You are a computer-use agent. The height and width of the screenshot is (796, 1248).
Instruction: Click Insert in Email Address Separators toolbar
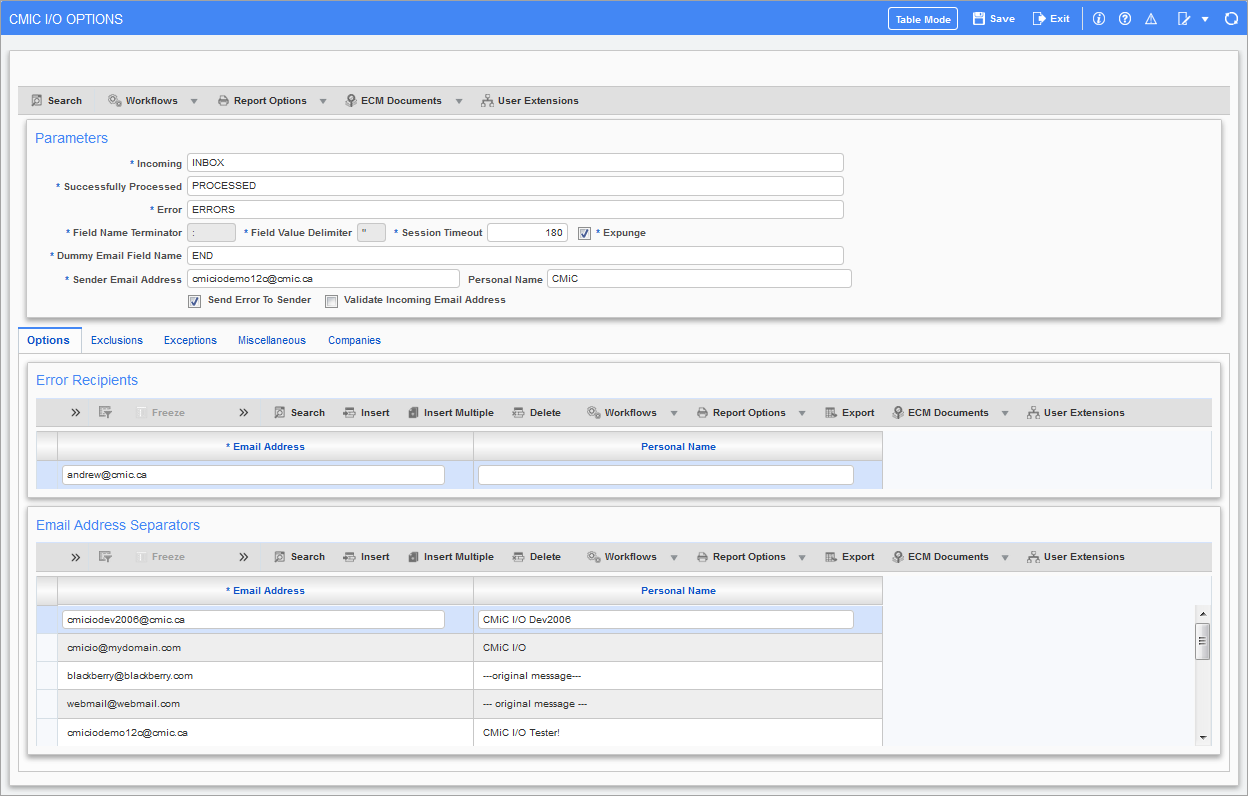click(x=366, y=557)
